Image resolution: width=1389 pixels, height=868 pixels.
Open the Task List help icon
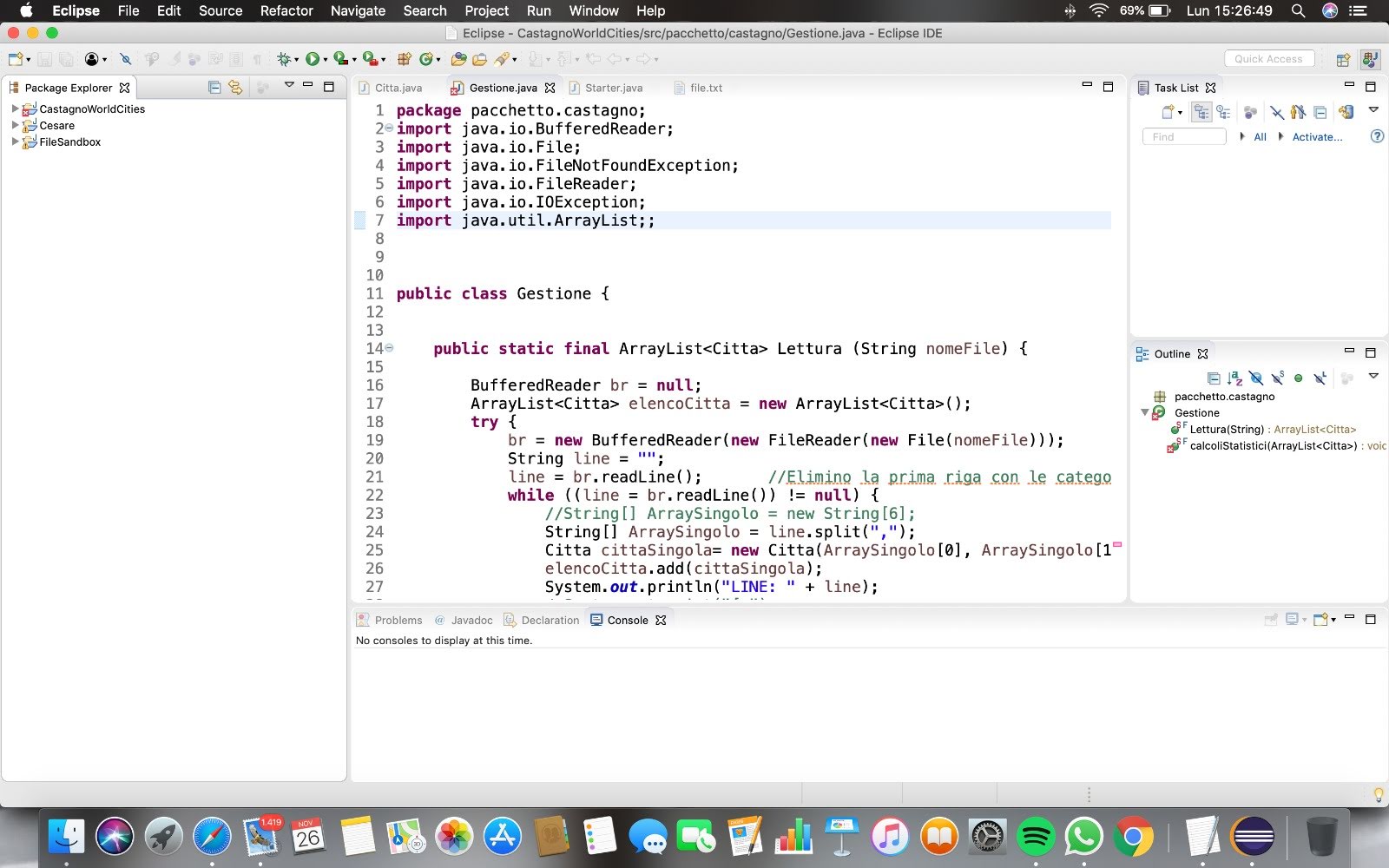pos(1377,136)
